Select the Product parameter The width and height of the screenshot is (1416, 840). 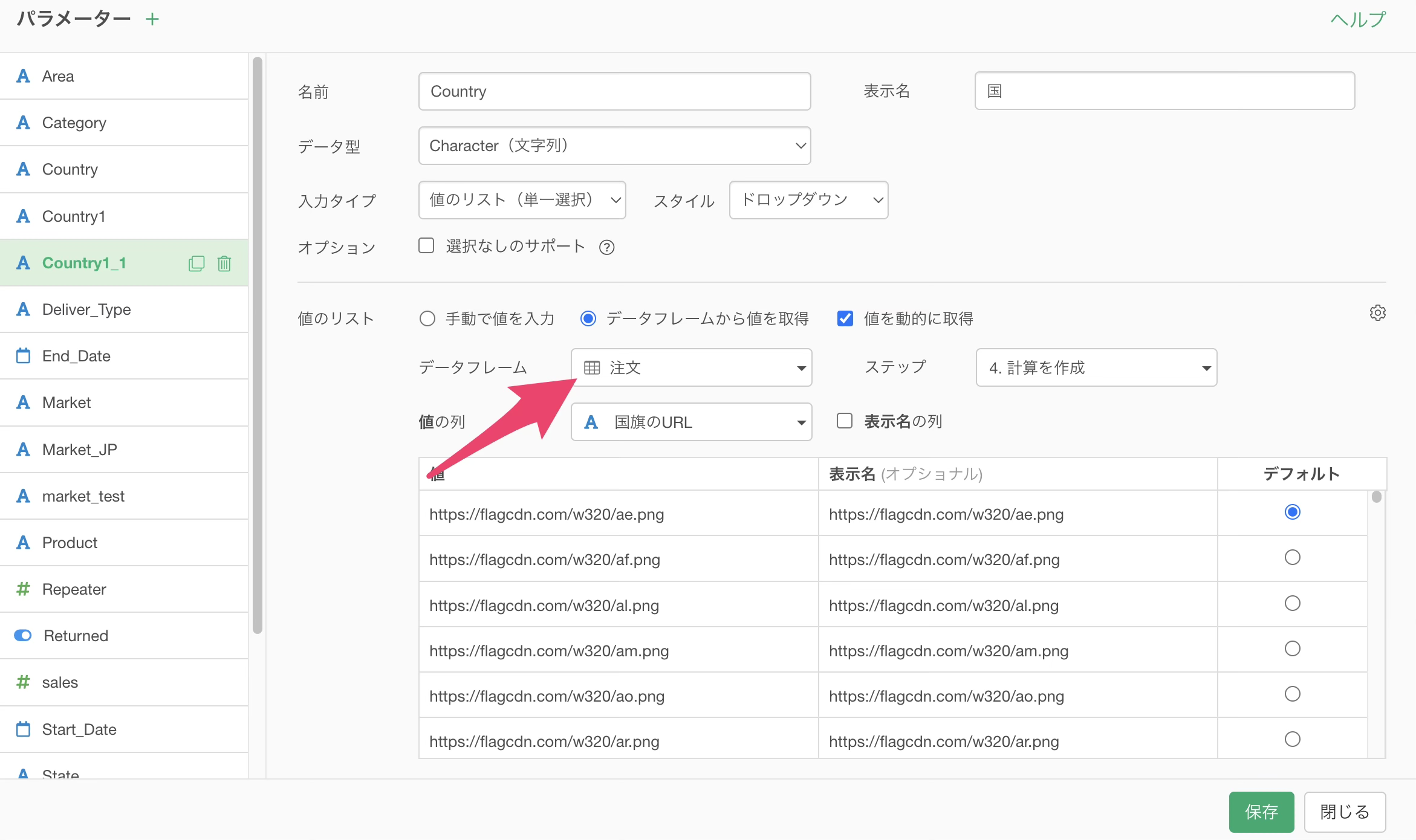tap(124, 543)
